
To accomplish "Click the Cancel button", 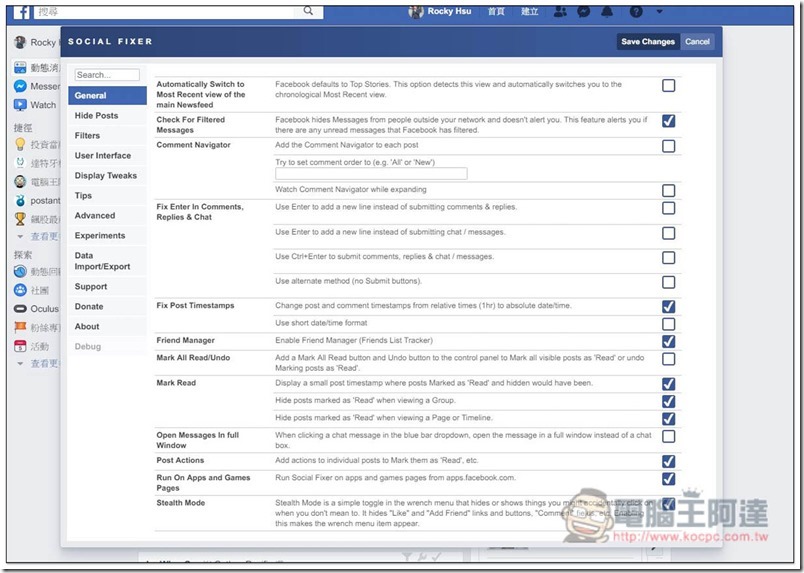I will tap(697, 42).
